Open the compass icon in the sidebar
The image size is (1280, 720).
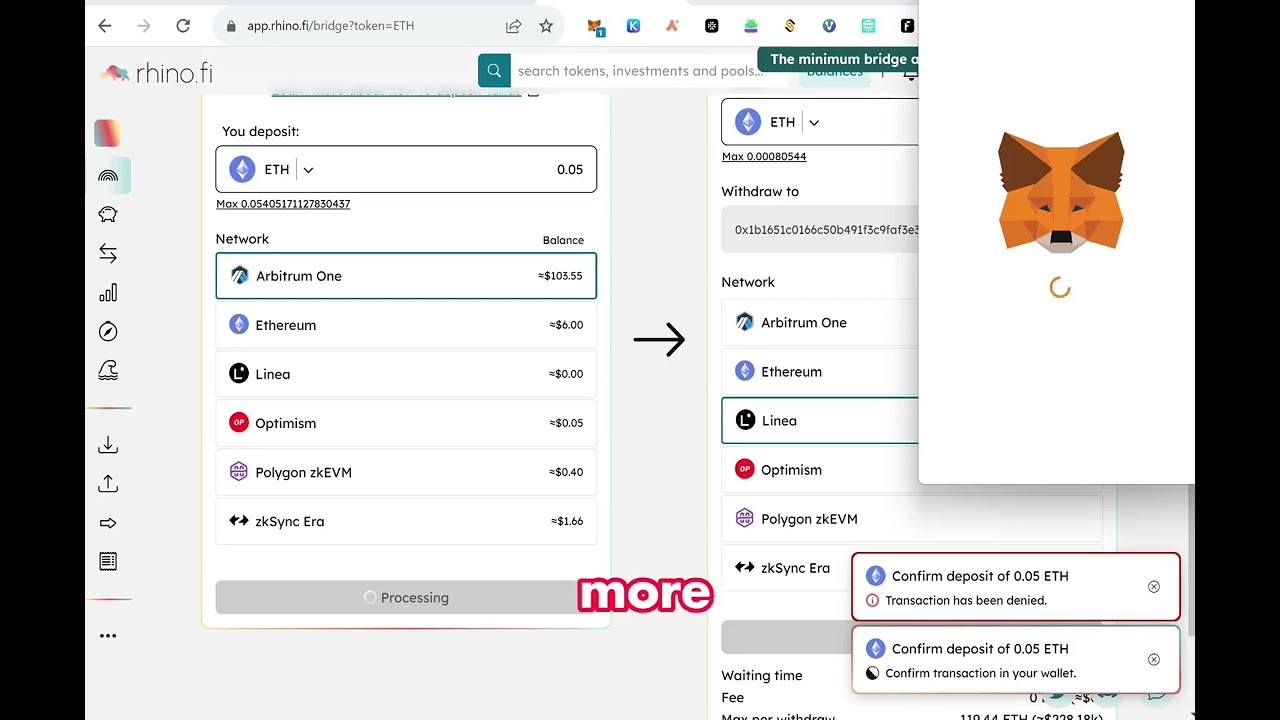pyautogui.click(x=108, y=332)
